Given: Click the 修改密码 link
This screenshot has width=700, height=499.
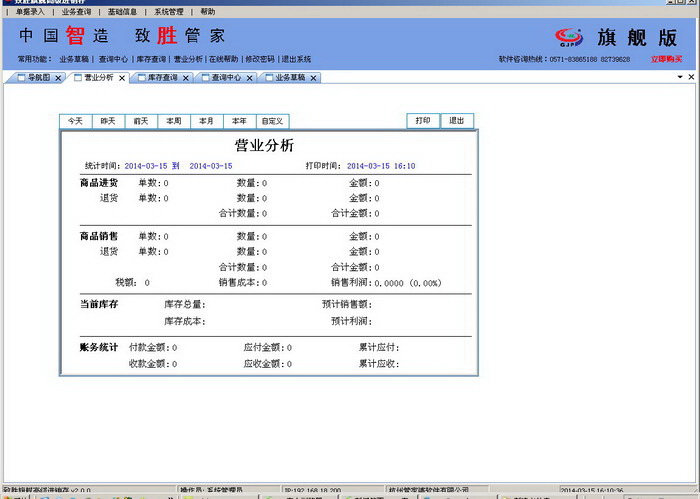Looking at the screenshot, I should click(260, 59).
